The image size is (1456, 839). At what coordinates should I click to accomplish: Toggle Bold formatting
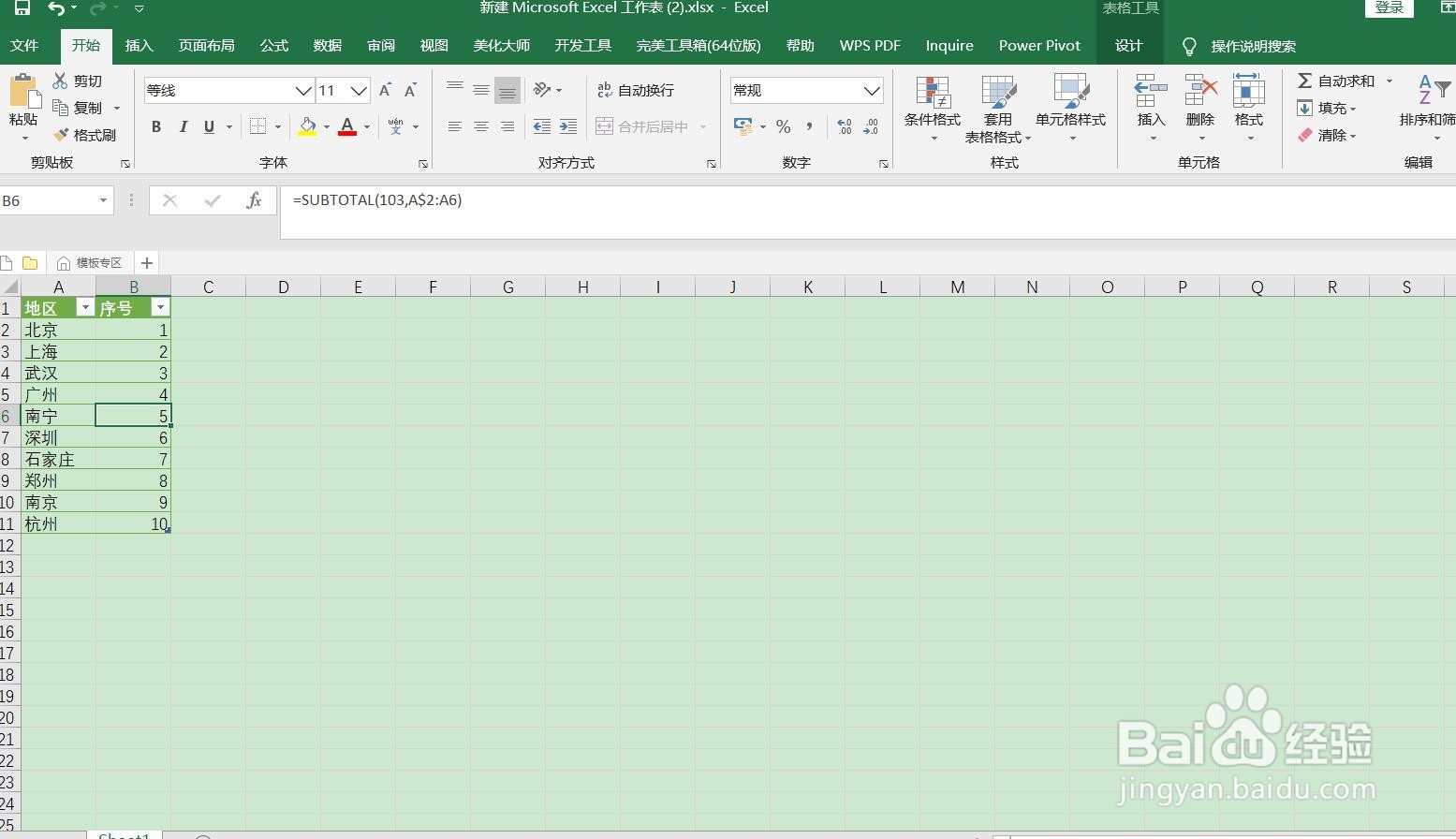tap(156, 126)
